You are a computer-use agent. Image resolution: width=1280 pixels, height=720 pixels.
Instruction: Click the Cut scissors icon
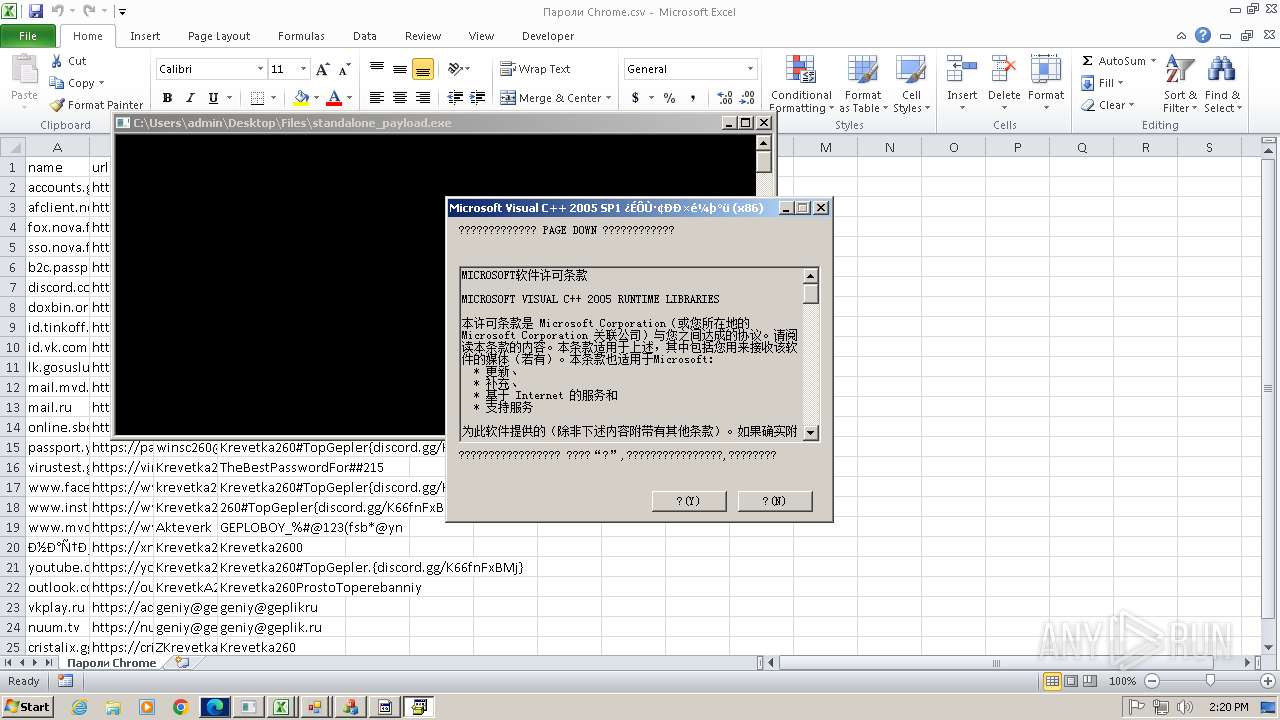pyautogui.click(x=57, y=61)
